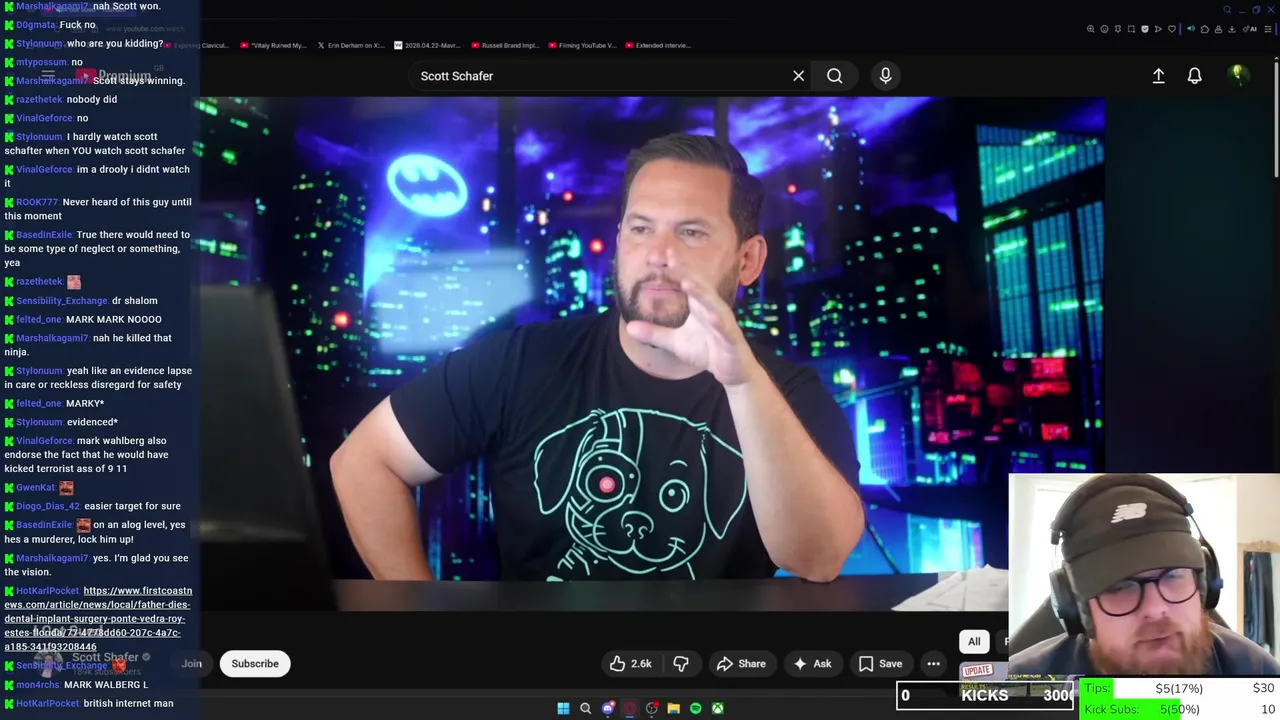Open Spotify from the taskbar
The height and width of the screenshot is (720, 1280).
tap(695, 709)
